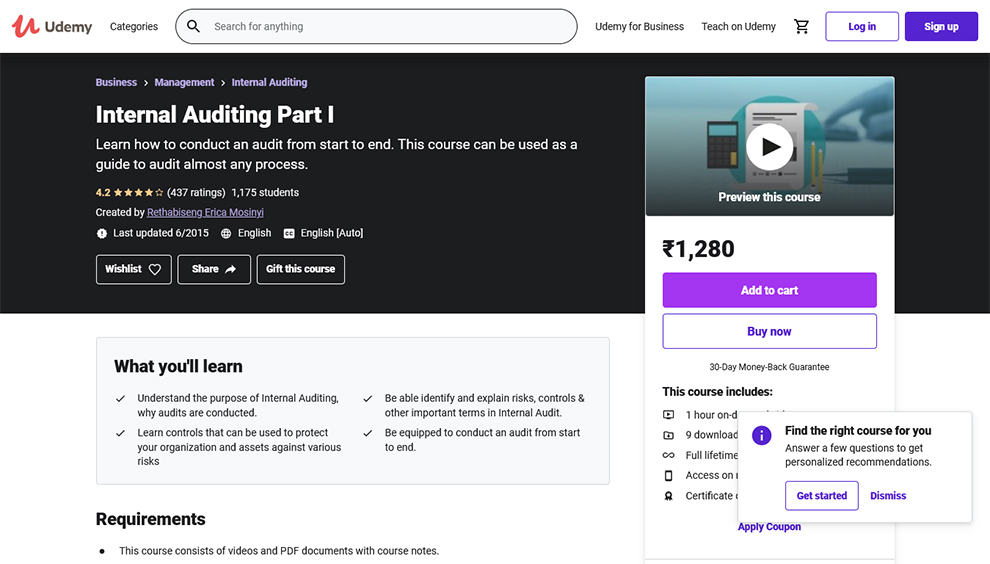The height and width of the screenshot is (564, 990).
Task: Click the last updated alert icon
Action: pos(102,233)
